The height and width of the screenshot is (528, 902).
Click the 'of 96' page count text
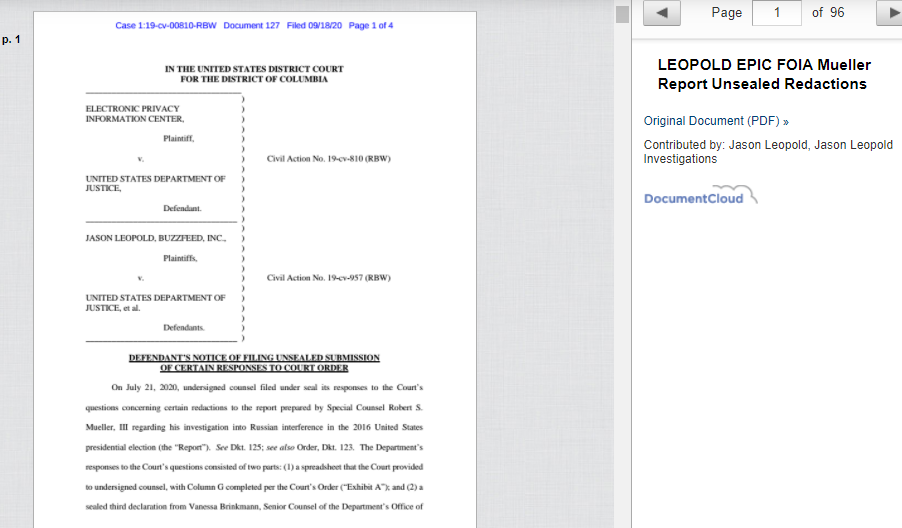click(828, 13)
